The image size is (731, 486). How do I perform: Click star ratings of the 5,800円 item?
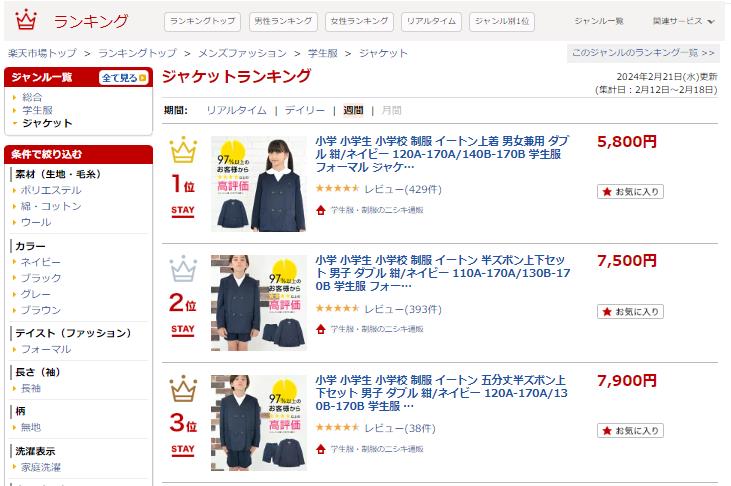click(x=337, y=188)
